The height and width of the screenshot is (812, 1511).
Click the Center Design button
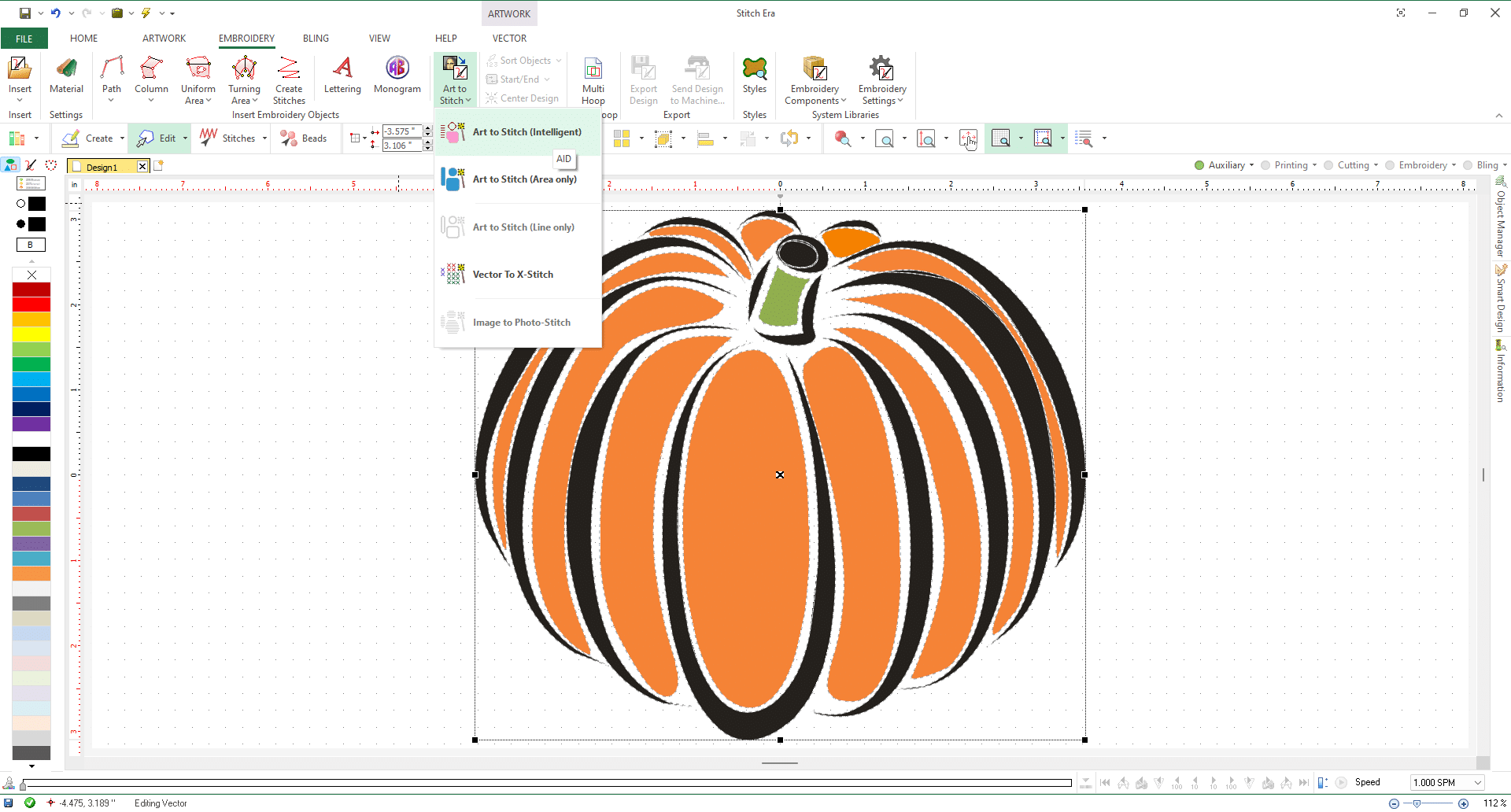[x=523, y=98]
